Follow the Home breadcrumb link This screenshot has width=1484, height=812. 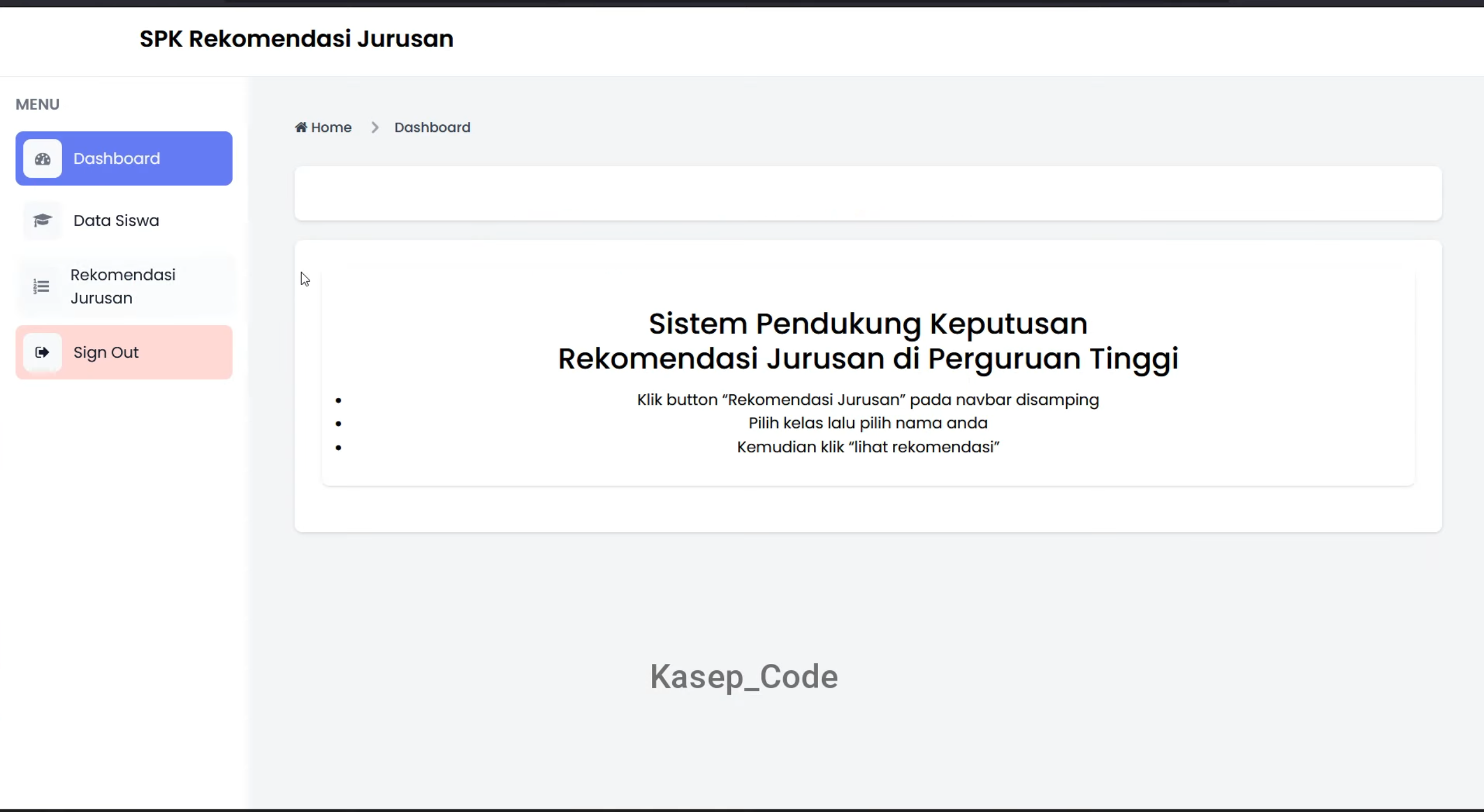point(323,127)
